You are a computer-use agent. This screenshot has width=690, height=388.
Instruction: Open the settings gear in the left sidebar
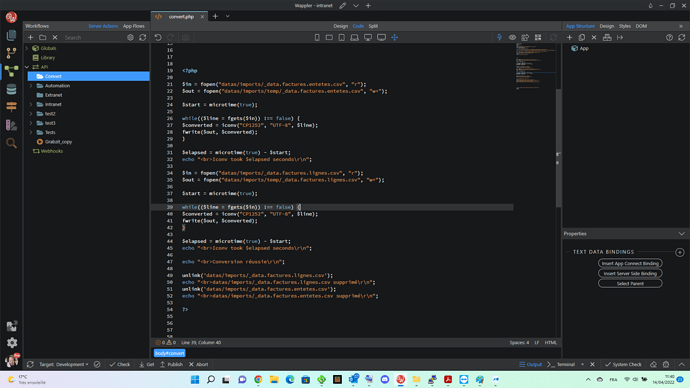(x=12, y=342)
